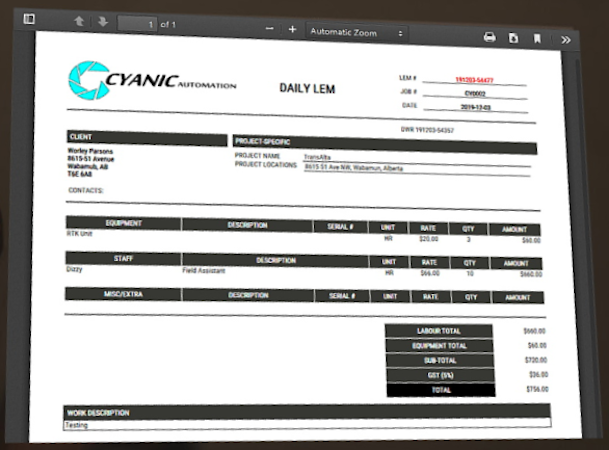Zoom in with the plus button
Viewport: 609px width, 450px height.
point(292,30)
